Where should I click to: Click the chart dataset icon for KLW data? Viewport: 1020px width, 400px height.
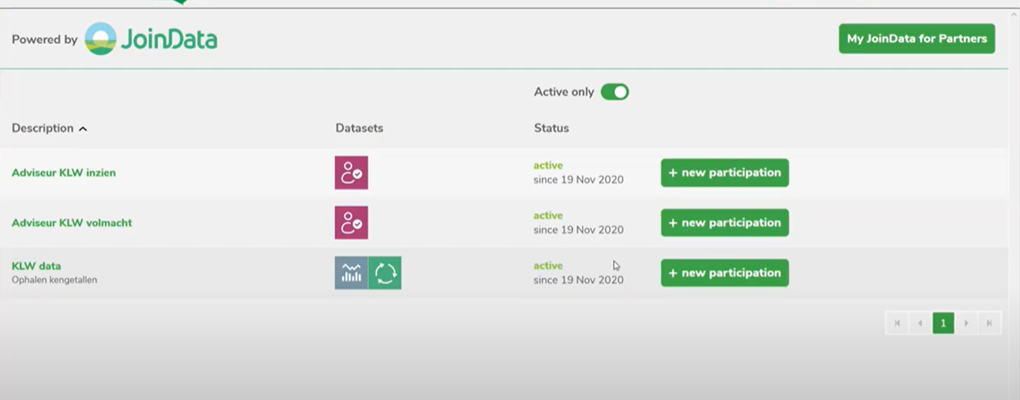click(x=351, y=273)
